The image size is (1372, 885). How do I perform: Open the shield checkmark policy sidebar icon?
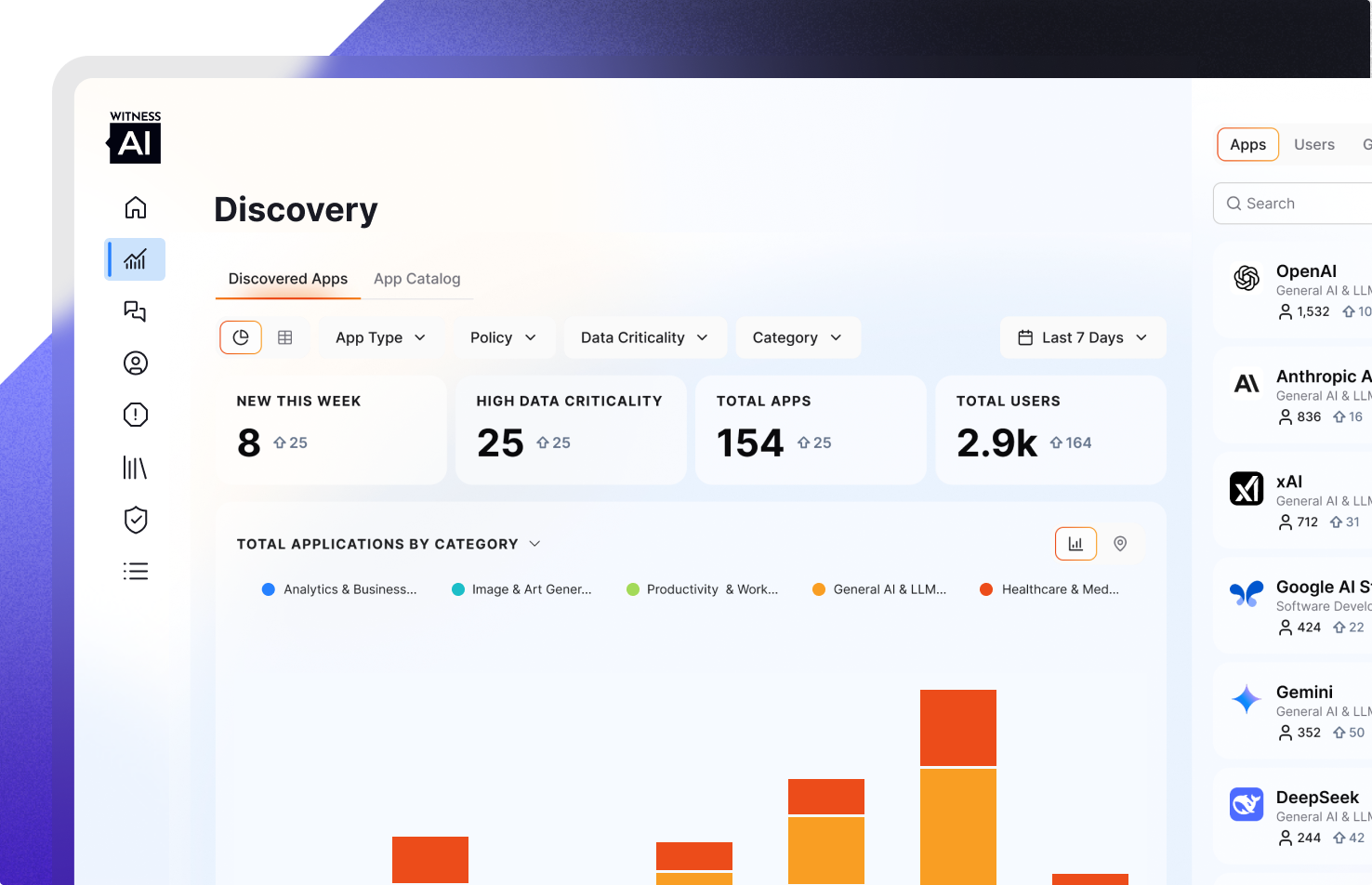point(136,520)
